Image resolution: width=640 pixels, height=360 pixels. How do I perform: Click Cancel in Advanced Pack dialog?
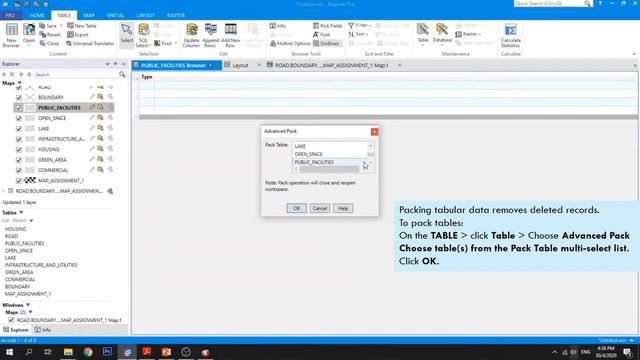320,208
